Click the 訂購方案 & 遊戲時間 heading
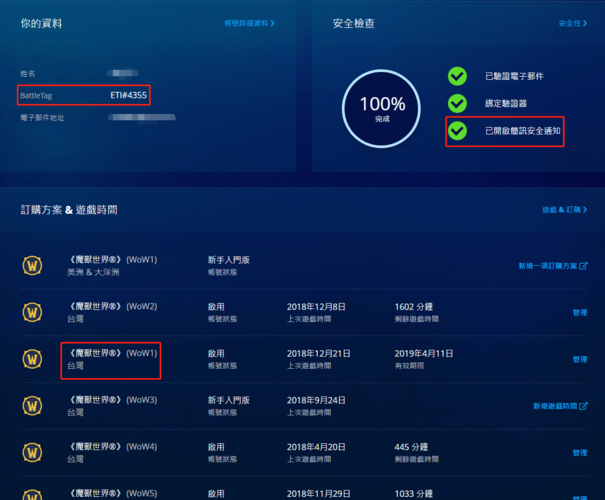Image resolution: width=605 pixels, height=500 pixels. [x=69, y=210]
